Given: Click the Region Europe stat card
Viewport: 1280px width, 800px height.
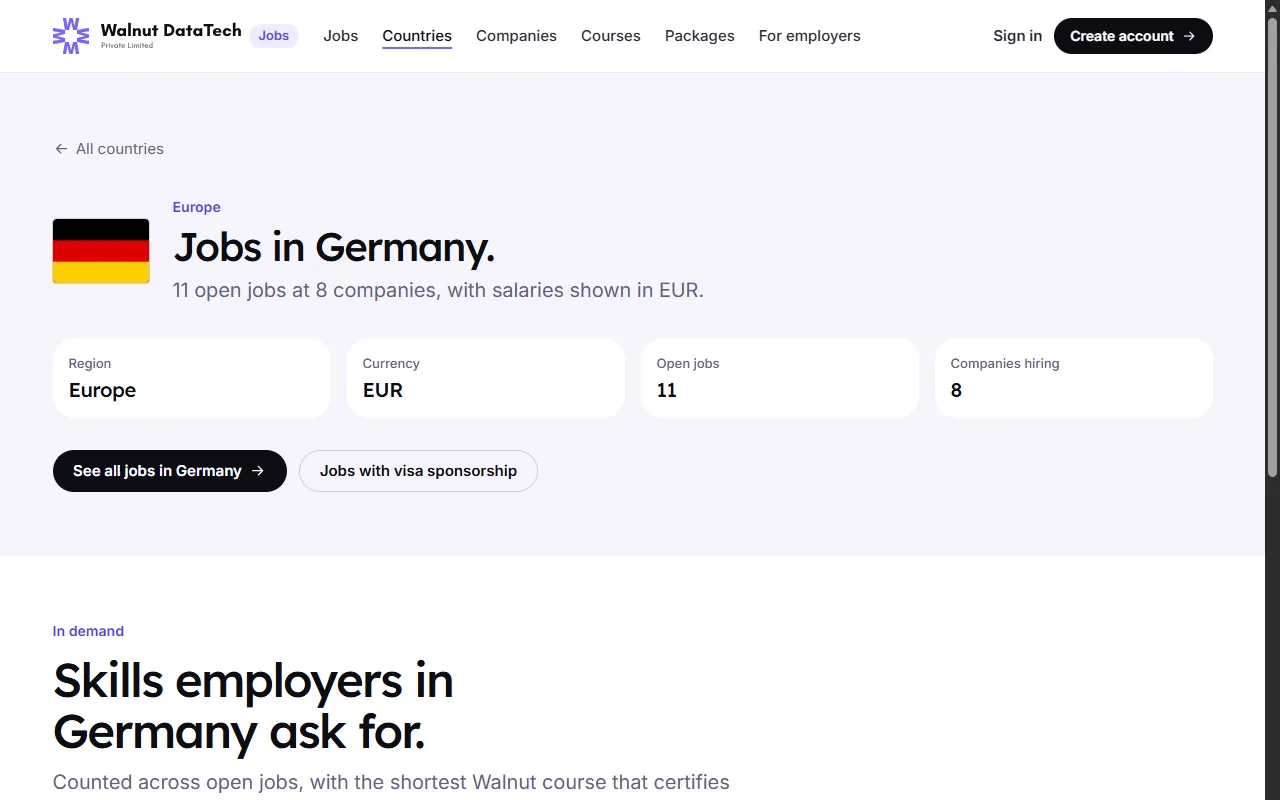Looking at the screenshot, I should [x=192, y=378].
